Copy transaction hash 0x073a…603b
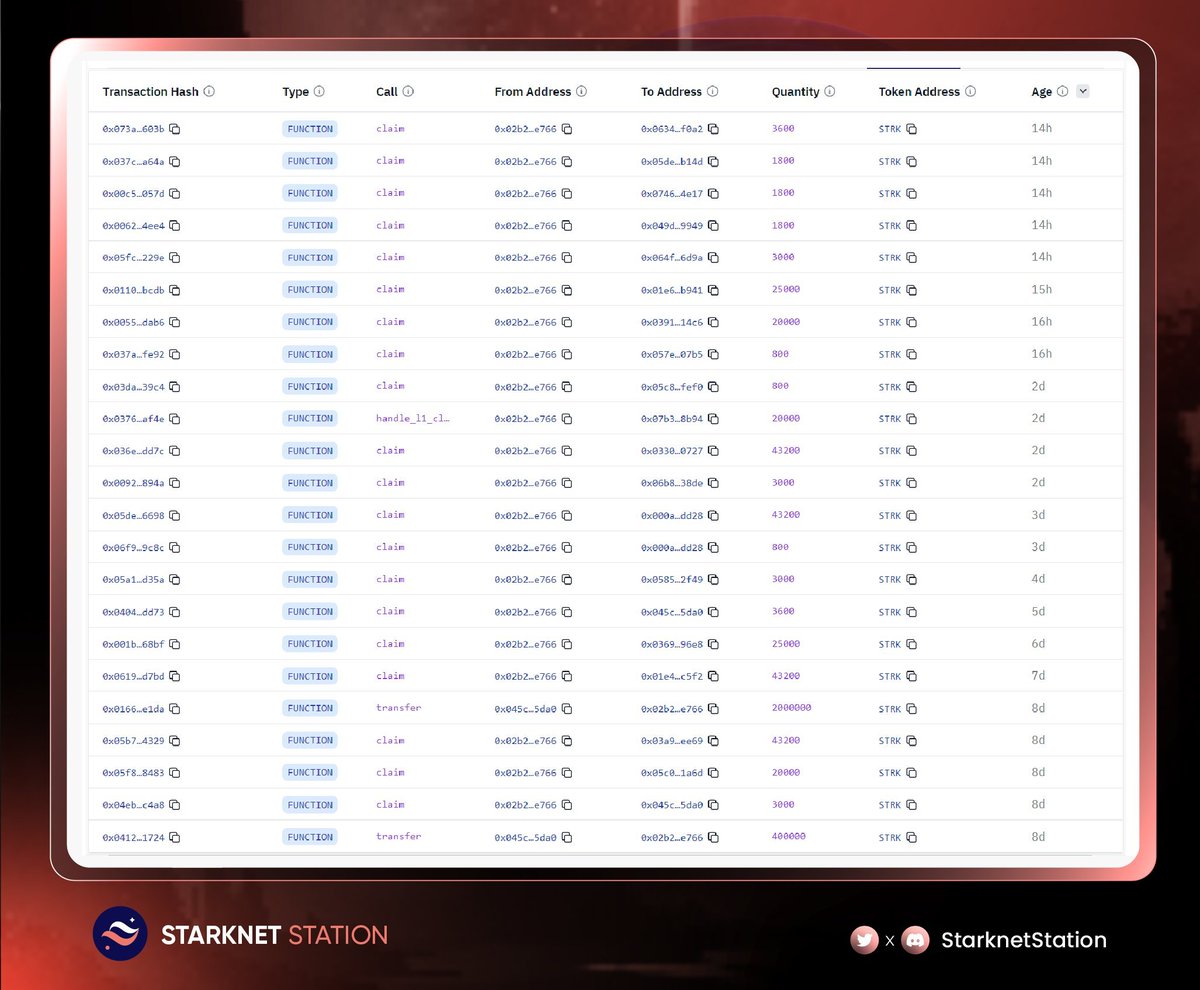This screenshot has width=1200, height=990. 175,129
